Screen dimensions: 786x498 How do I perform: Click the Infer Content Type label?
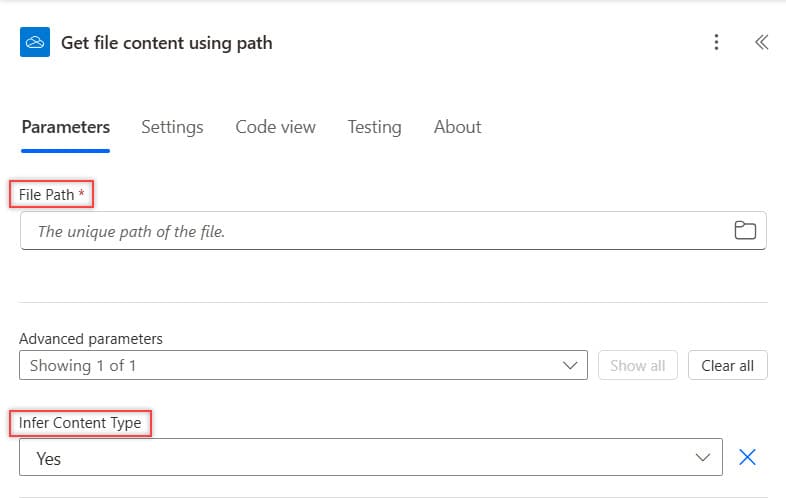(80, 423)
